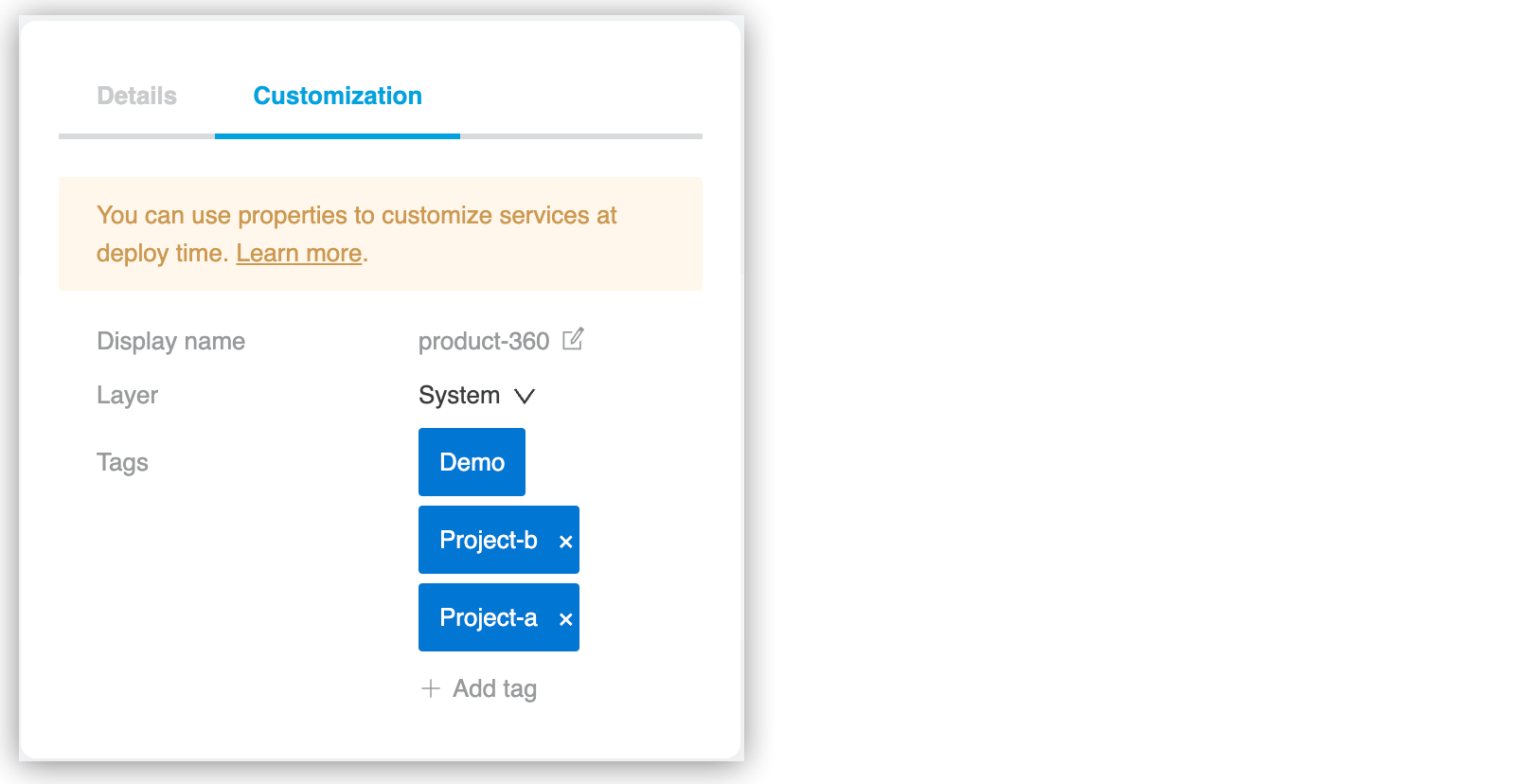Remove the Project-b tag using its x icon
The image size is (1532, 784).
pyautogui.click(x=565, y=540)
